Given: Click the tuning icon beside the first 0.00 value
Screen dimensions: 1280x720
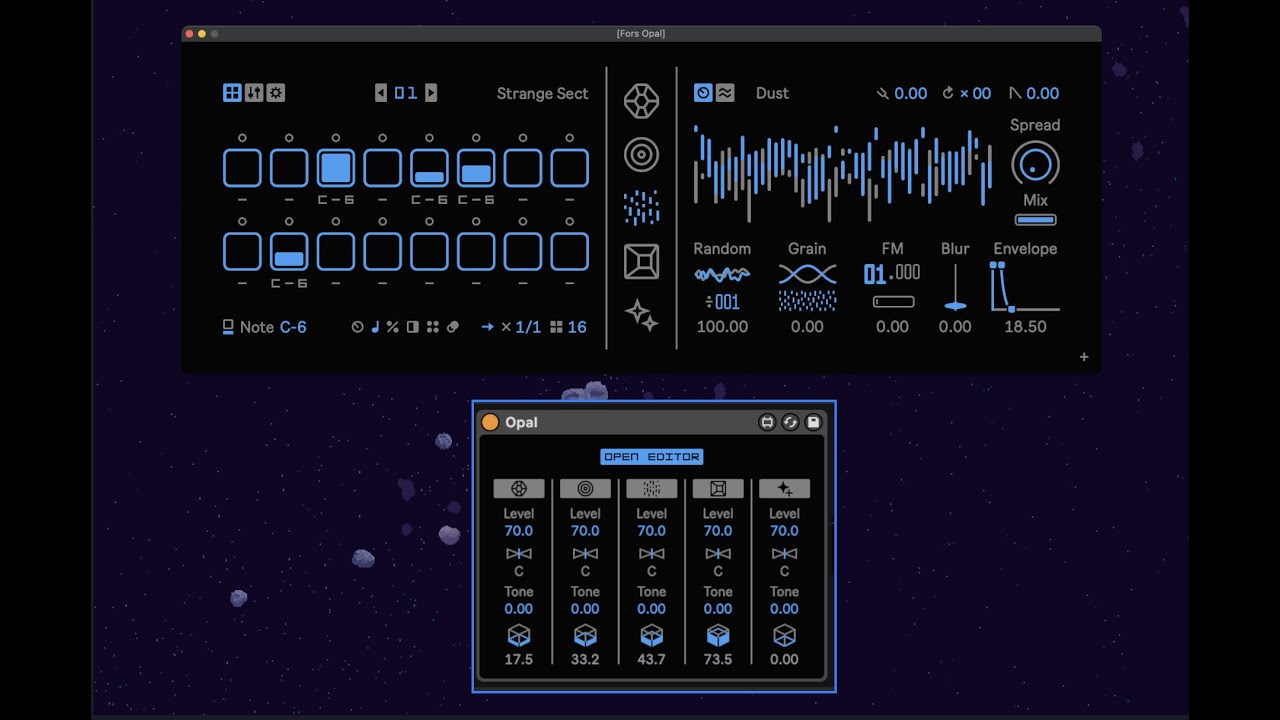Looking at the screenshot, I should 883,93.
